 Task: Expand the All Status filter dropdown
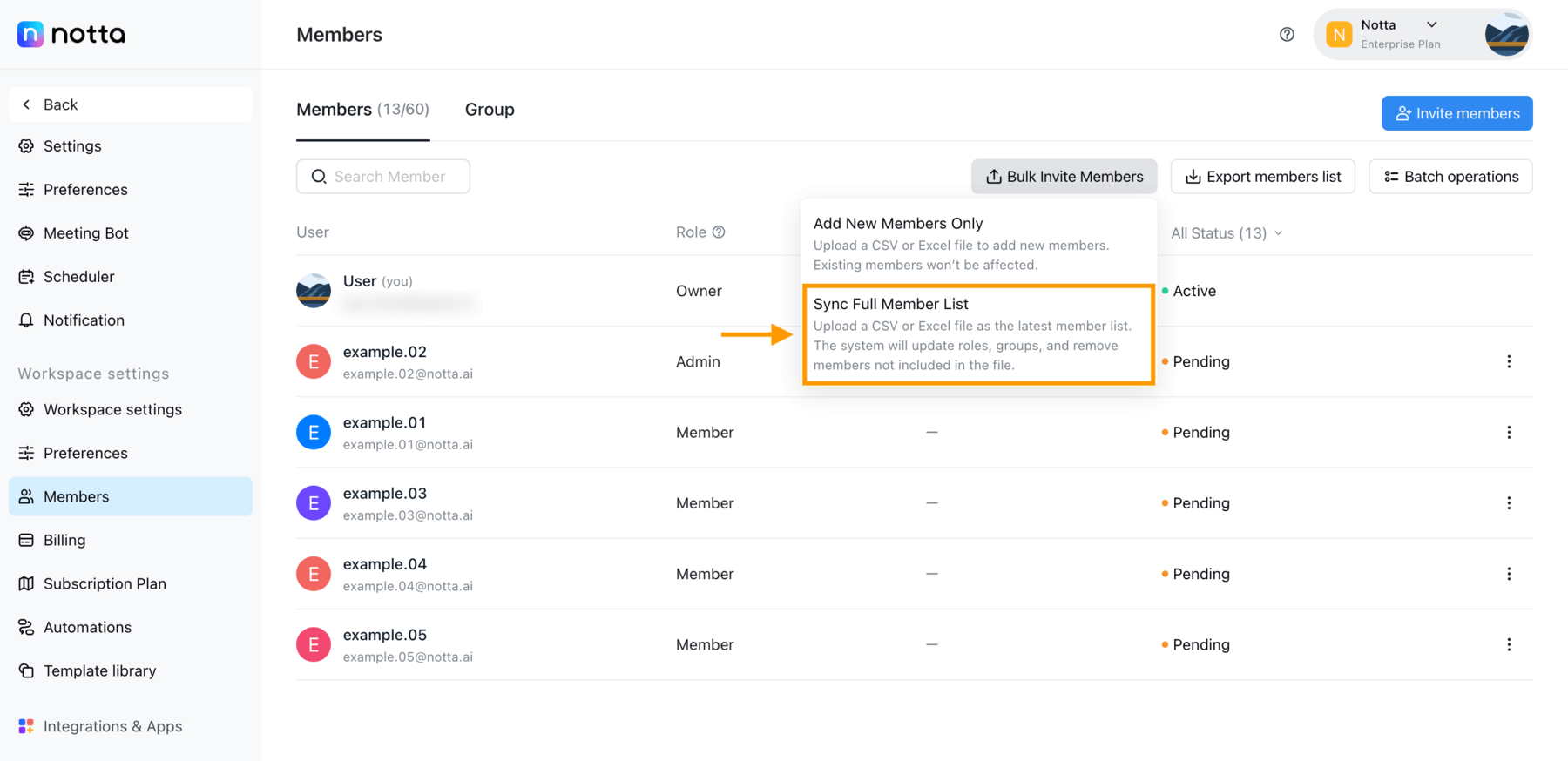point(1227,233)
